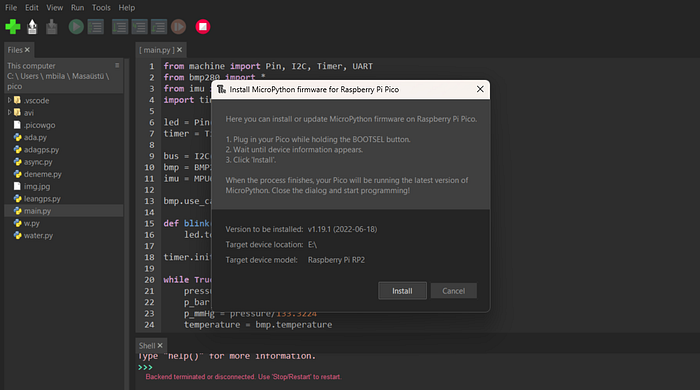Expand the .vscode folder in Files
The height and width of the screenshot is (390, 700).
tap(9, 100)
